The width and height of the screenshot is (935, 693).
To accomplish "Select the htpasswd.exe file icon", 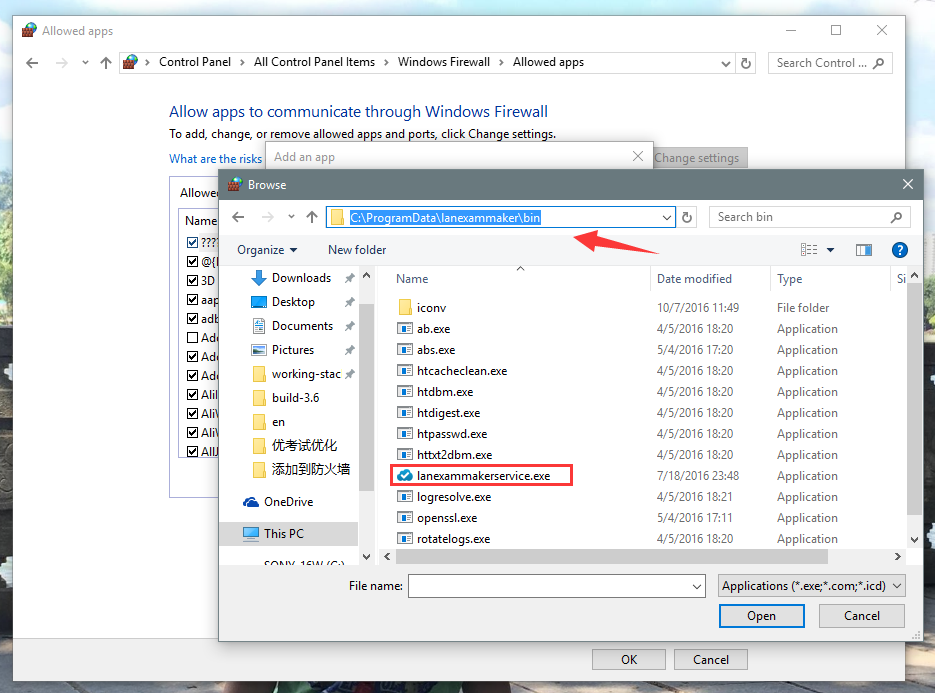I will pos(405,434).
